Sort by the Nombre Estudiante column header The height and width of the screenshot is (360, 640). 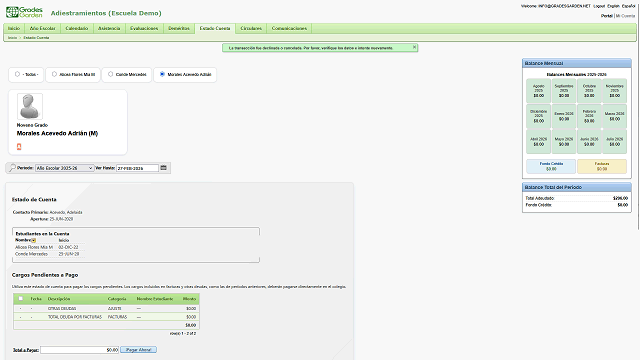(155, 299)
